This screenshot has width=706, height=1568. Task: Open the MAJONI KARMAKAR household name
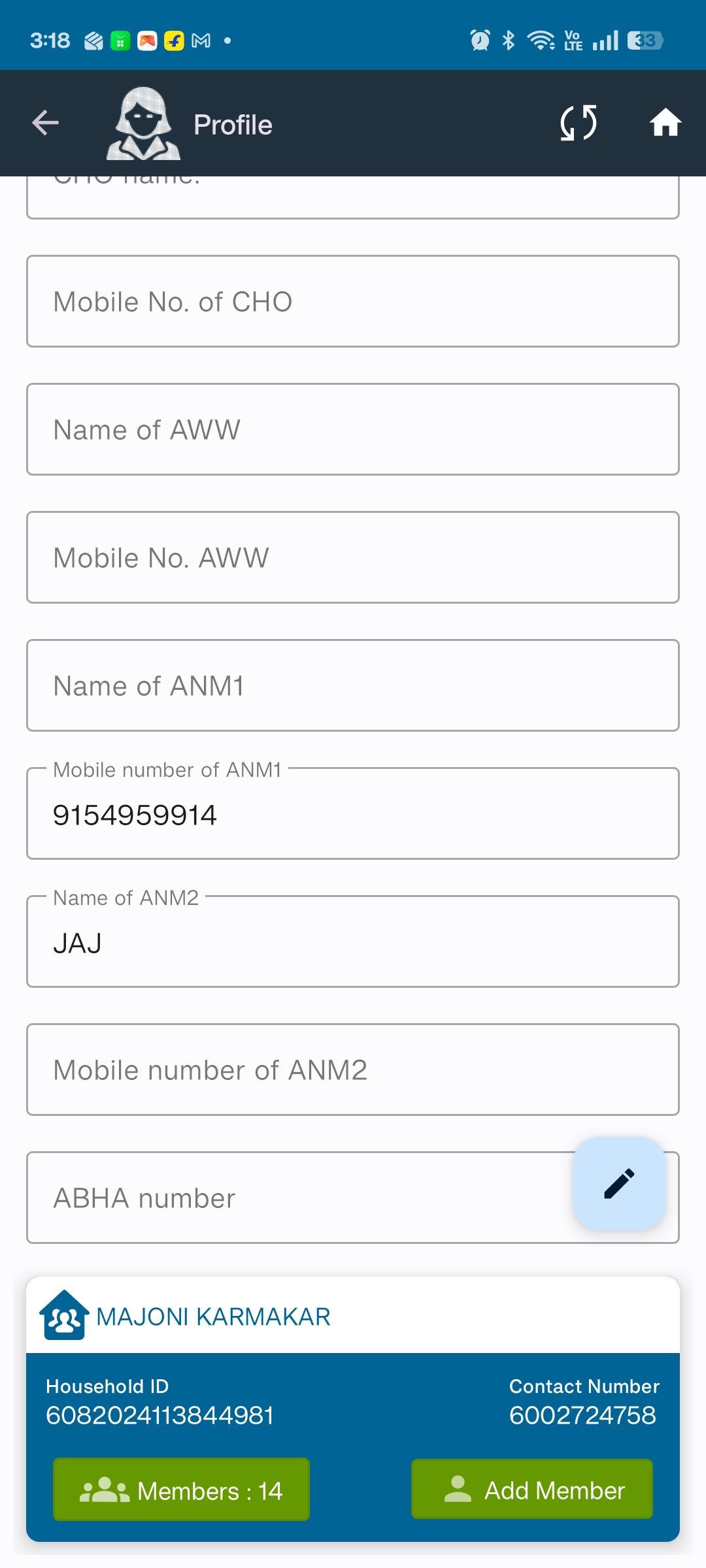[x=213, y=1316]
